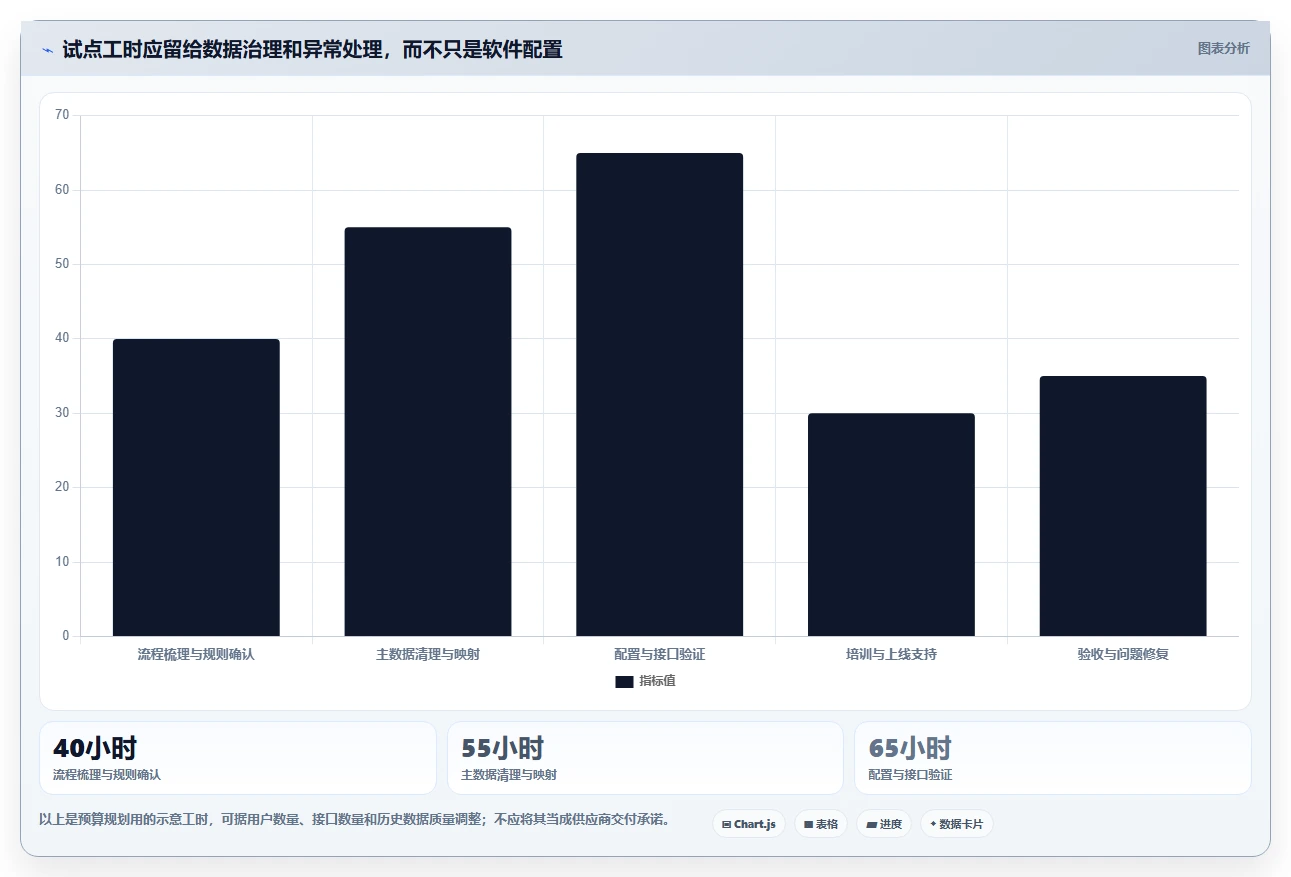Click the 指标值 legend text
The image size is (1291, 877).
(x=657, y=681)
